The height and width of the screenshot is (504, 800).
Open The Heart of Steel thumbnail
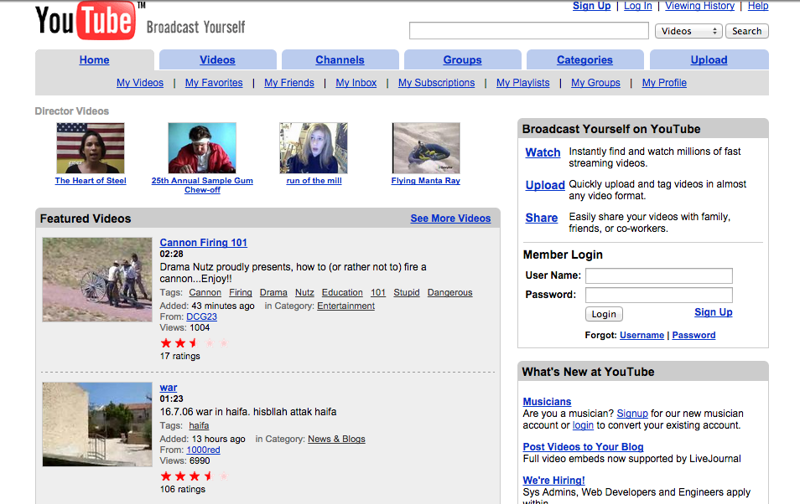pyautogui.click(x=90, y=148)
